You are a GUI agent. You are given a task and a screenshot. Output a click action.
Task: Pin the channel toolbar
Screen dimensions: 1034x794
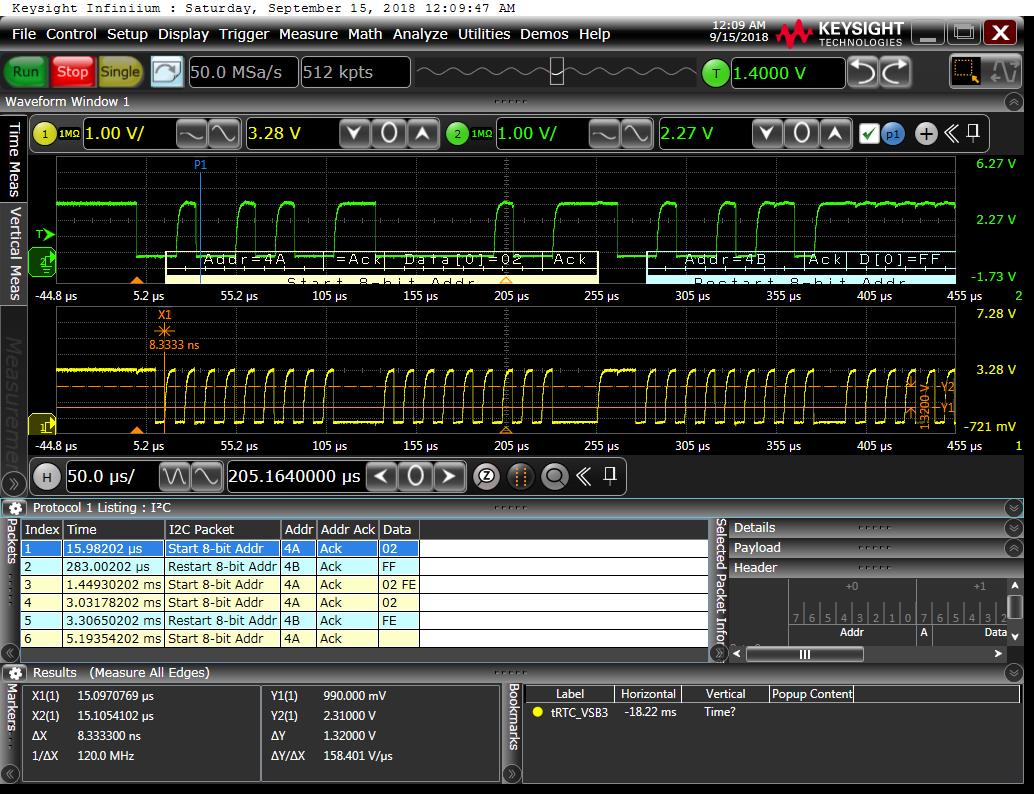pyautogui.click(x=973, y=133)
